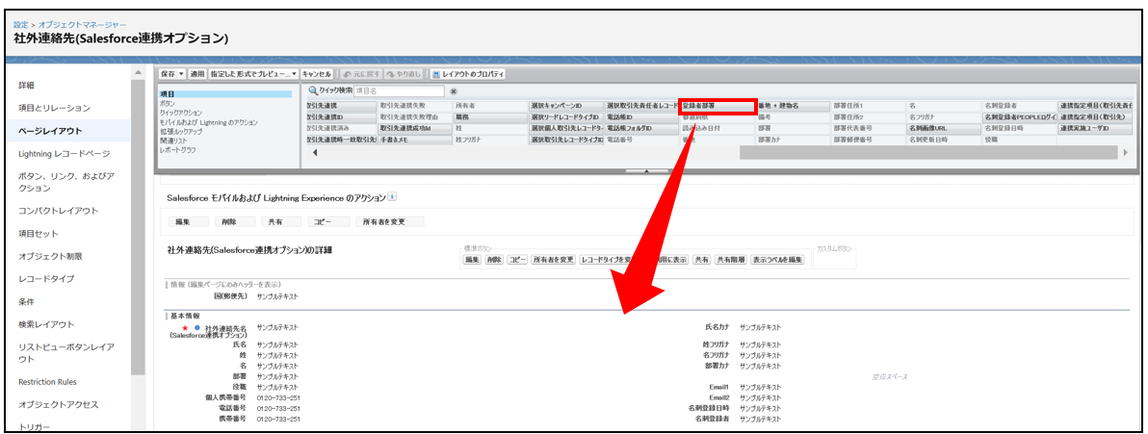The image size is (1148, 434).
Task: Click the 電話帳フォルダID palette field
Action: pyautogui.click(x=641, y=128)
